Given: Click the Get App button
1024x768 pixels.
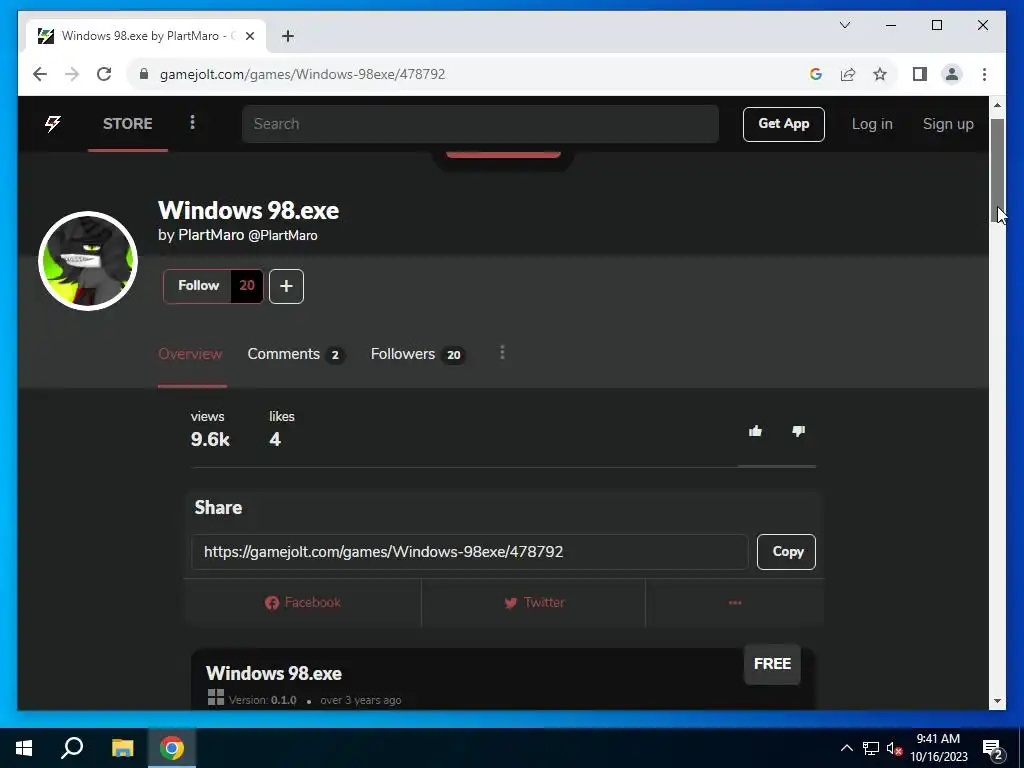Looking at the screenshot, I should (x=784, y=124).
